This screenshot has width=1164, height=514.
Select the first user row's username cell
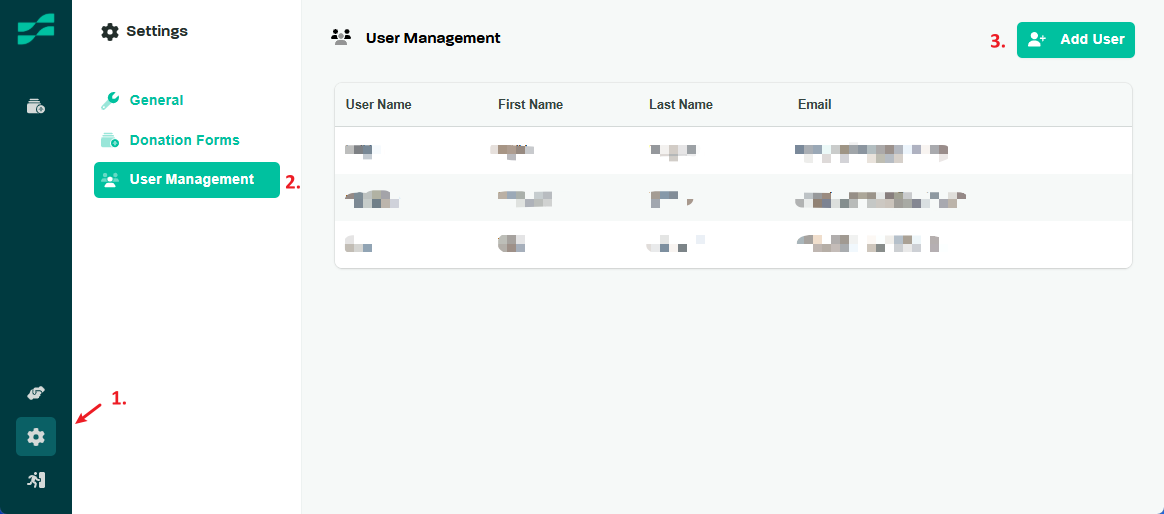(360, 152)
